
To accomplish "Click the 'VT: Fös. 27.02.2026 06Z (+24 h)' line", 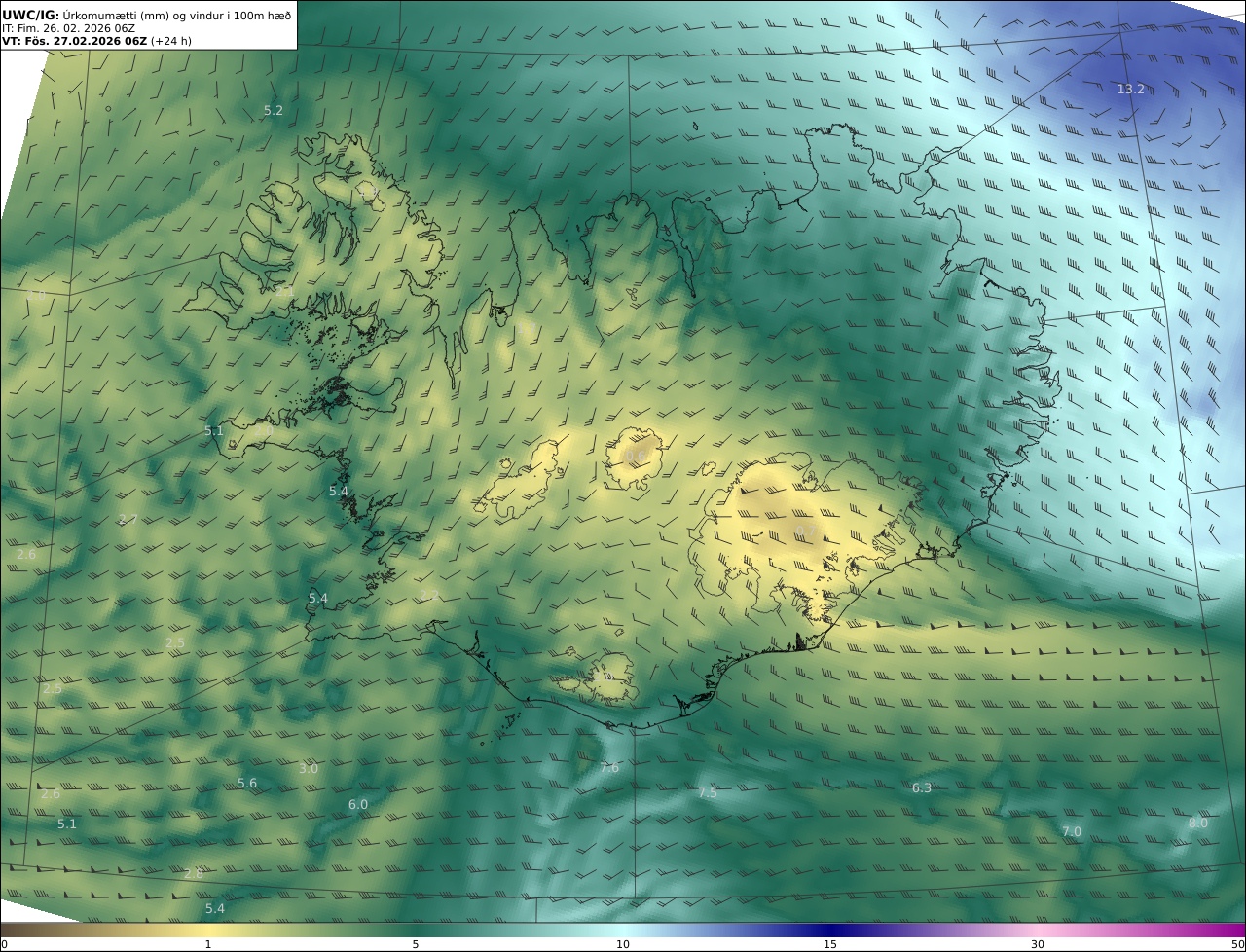I will 96,42.
